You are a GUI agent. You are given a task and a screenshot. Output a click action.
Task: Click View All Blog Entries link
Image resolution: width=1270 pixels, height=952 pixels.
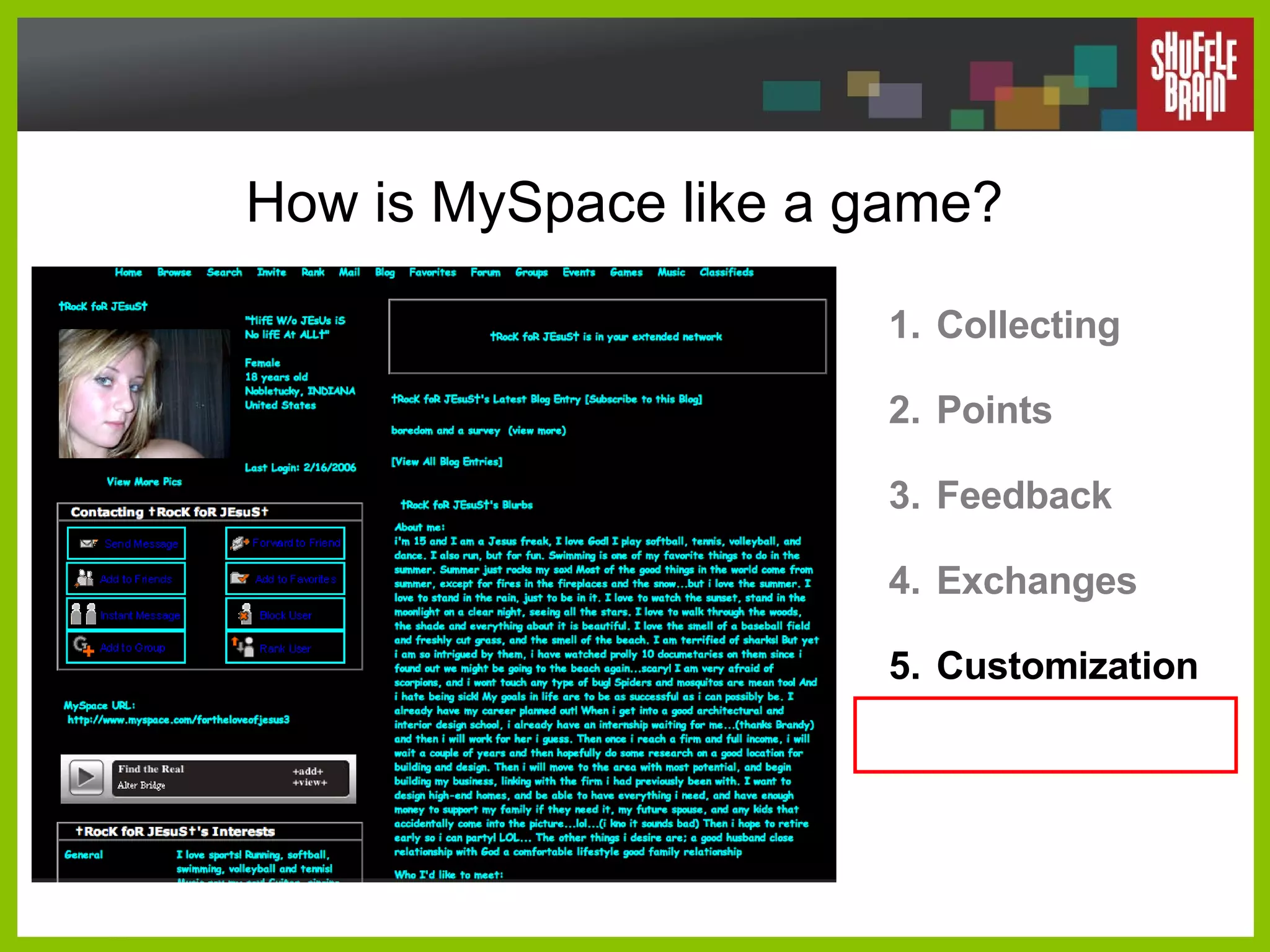(447, 462)
